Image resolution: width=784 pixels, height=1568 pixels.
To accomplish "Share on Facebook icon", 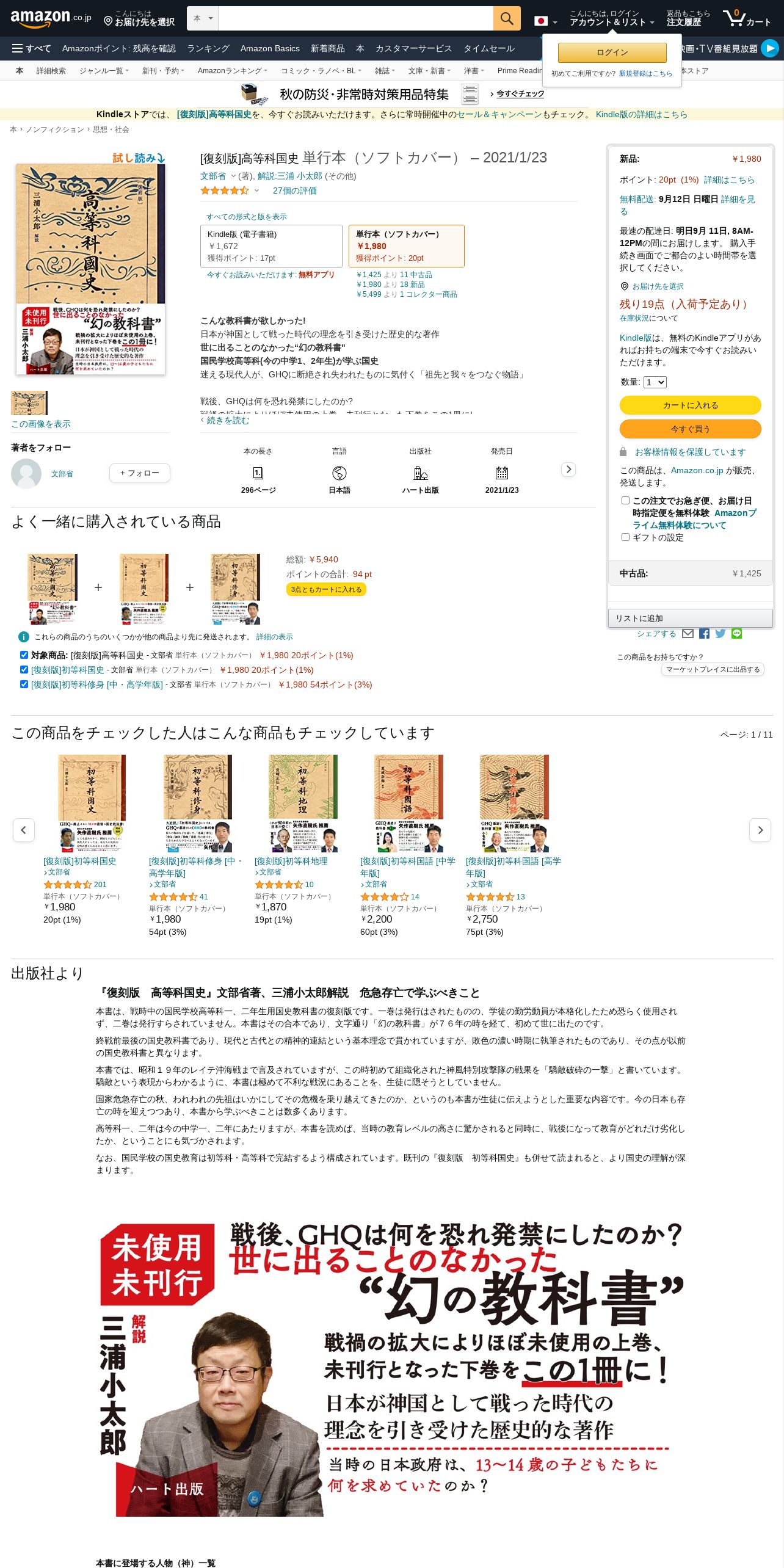I will tap(704, 634).
